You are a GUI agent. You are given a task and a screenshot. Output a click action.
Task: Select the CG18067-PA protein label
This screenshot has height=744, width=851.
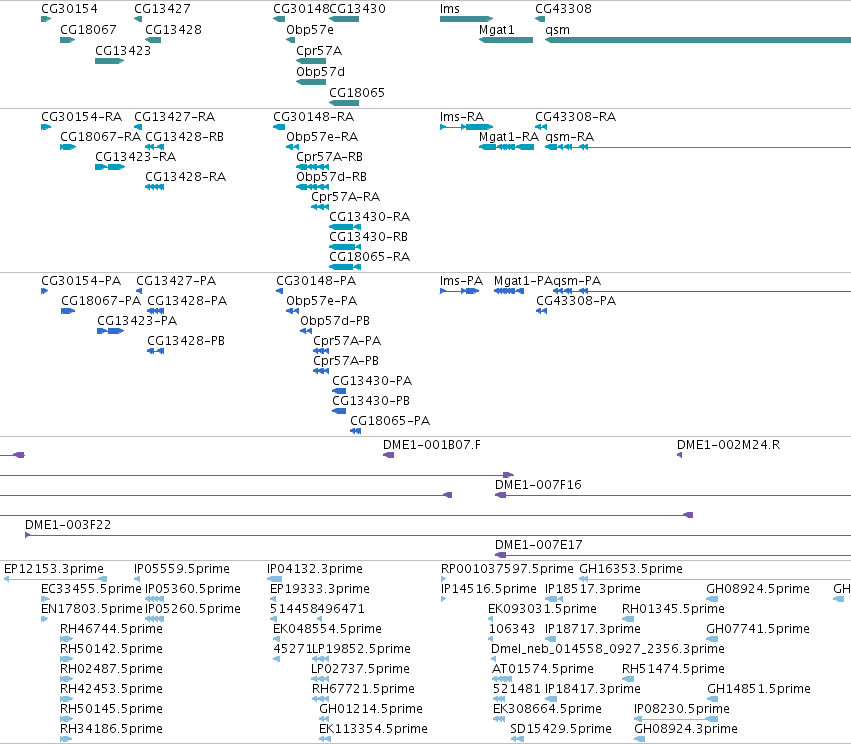(101, 301)
